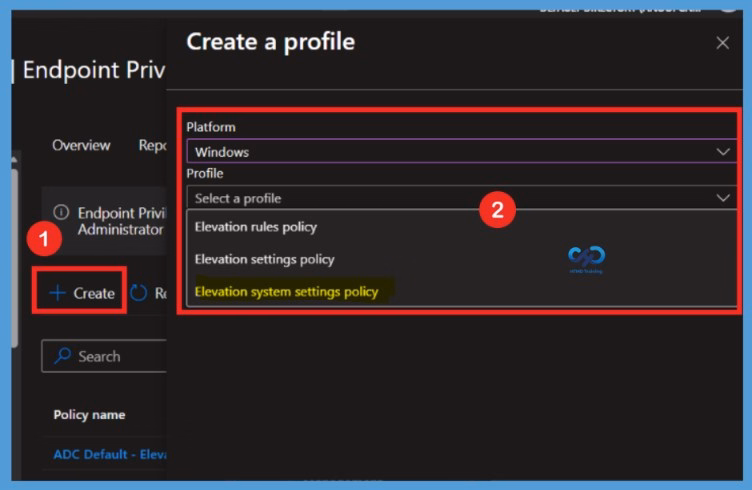Click the magnifier icon in Search box
752x490 pixels.
62,356
